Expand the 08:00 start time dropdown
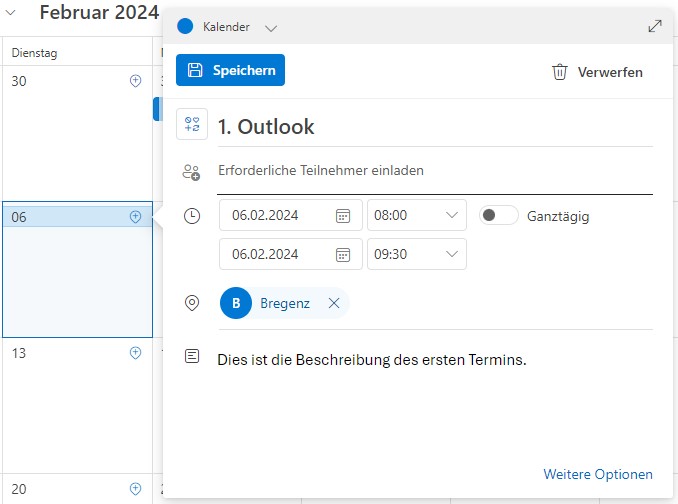The height and width of the screenshot is (504, 678). point(451,215)
